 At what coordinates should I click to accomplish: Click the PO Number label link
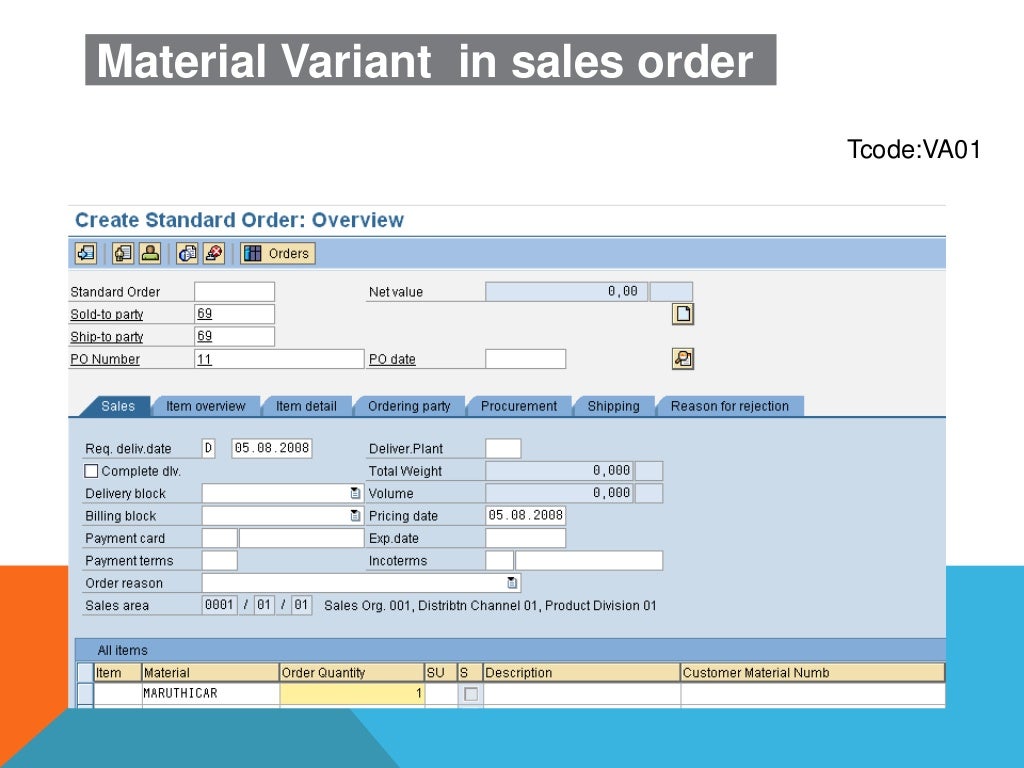104,359
